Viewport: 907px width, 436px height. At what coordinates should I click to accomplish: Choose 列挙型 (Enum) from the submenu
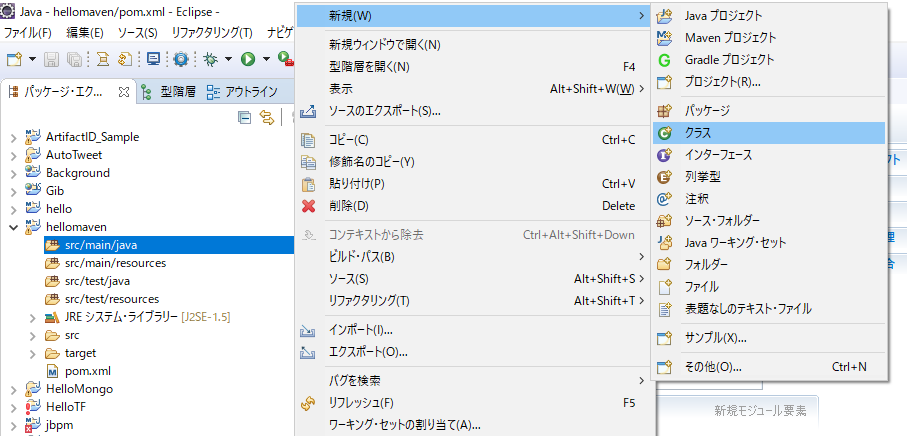[702, 177]
